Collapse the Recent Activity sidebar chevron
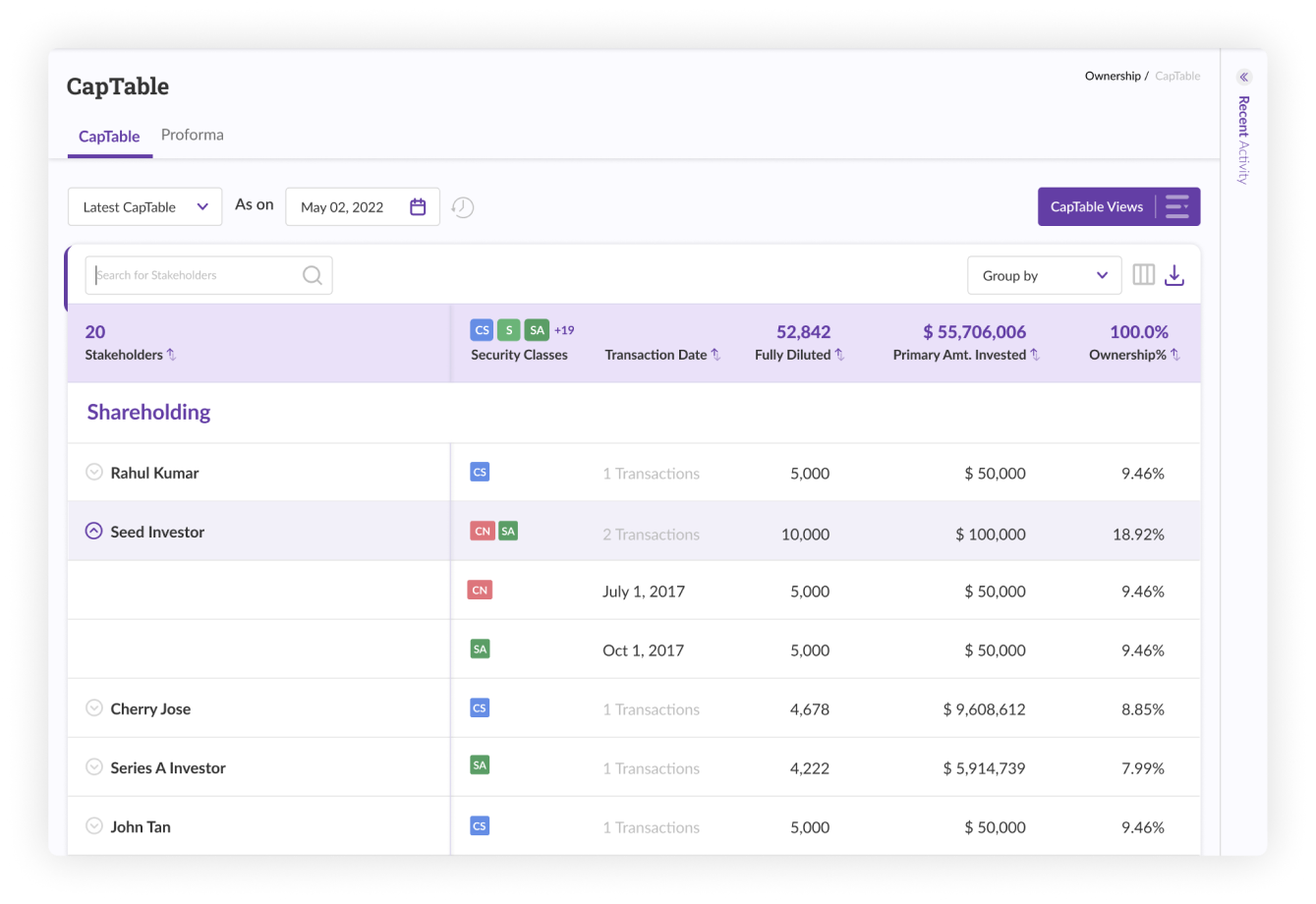Screen dimensions: 1316x904 1243,77
